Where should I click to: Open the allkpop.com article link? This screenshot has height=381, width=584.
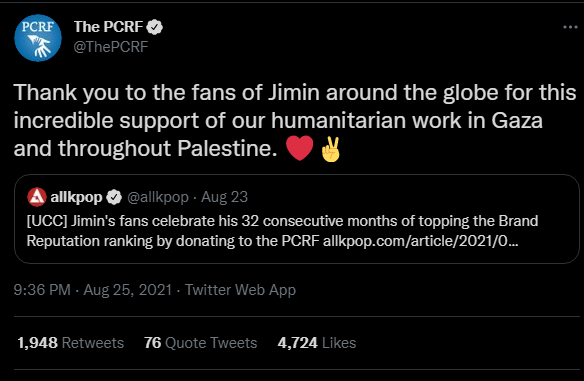coord(420,241)
